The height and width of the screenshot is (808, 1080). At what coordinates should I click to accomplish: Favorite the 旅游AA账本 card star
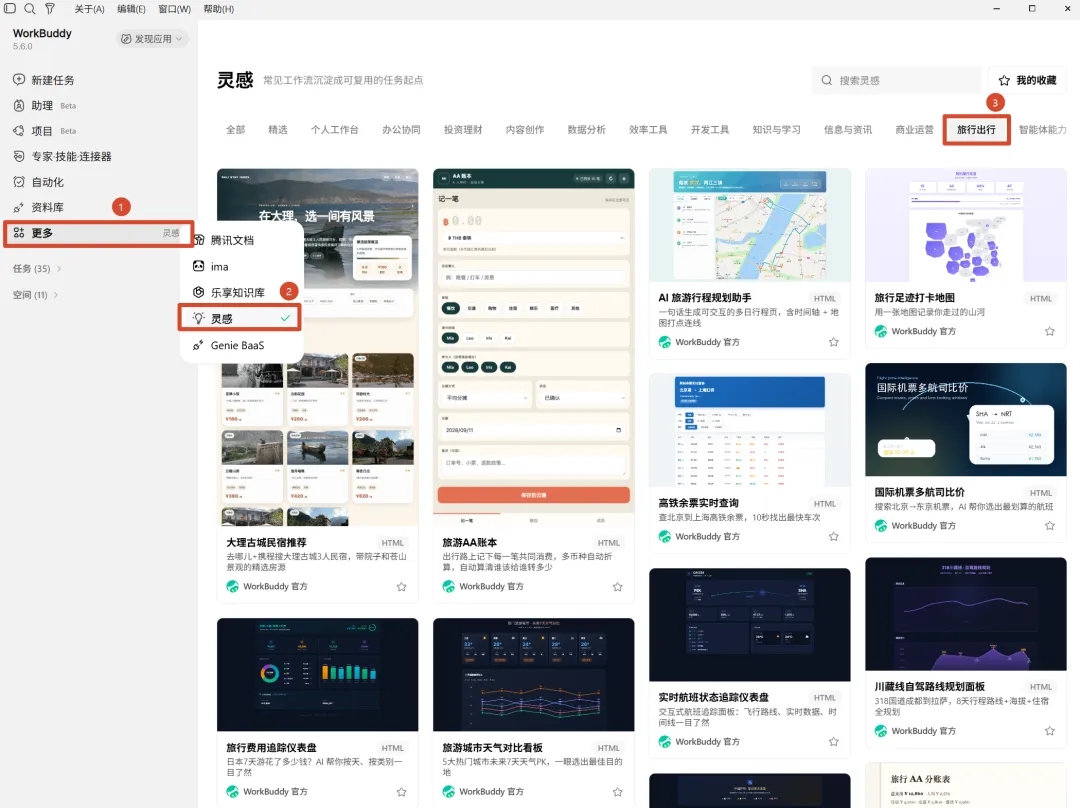click(x=618, y=587)
